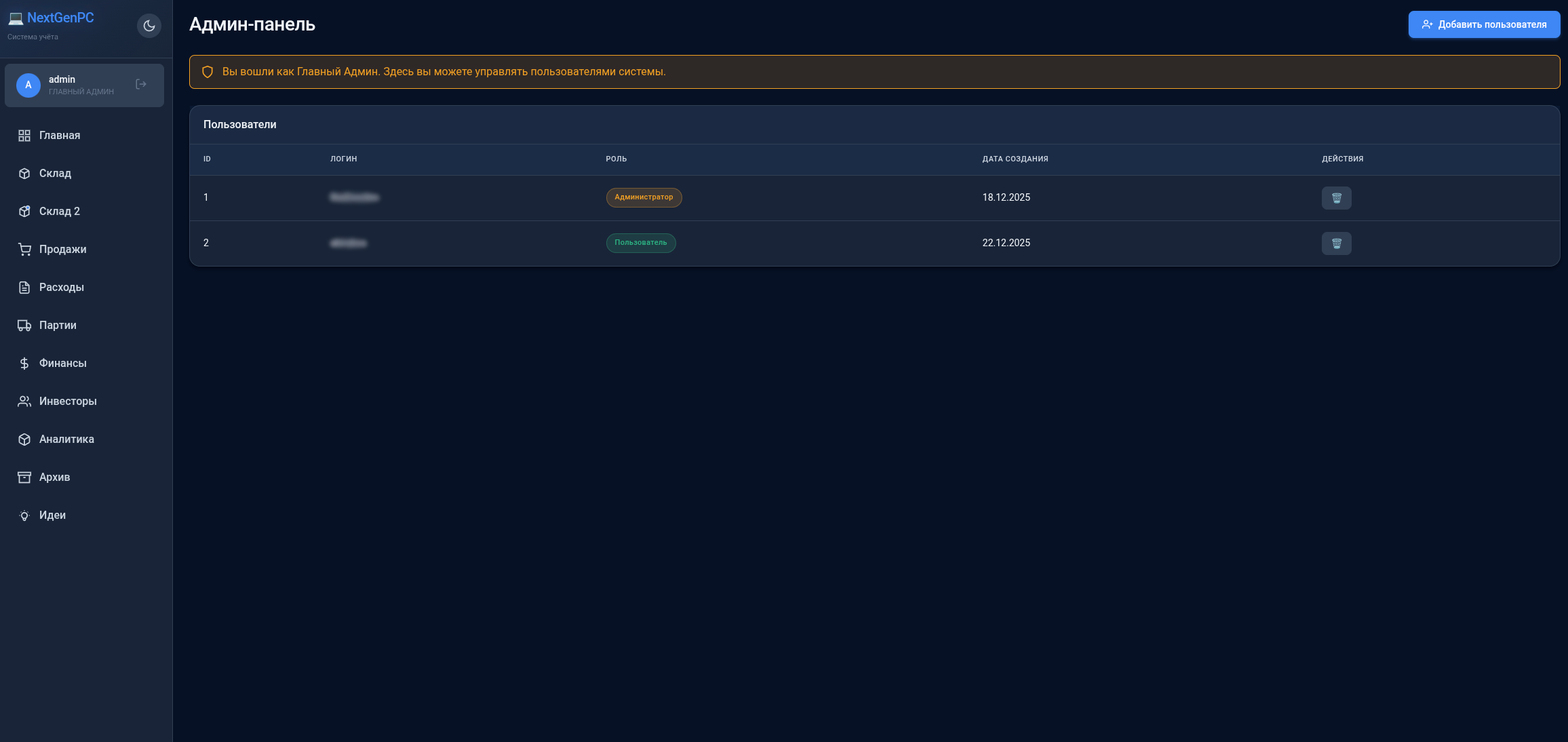Open the Аналитика menu label
Screen dimensions: 1568x742
click(66, 440)
